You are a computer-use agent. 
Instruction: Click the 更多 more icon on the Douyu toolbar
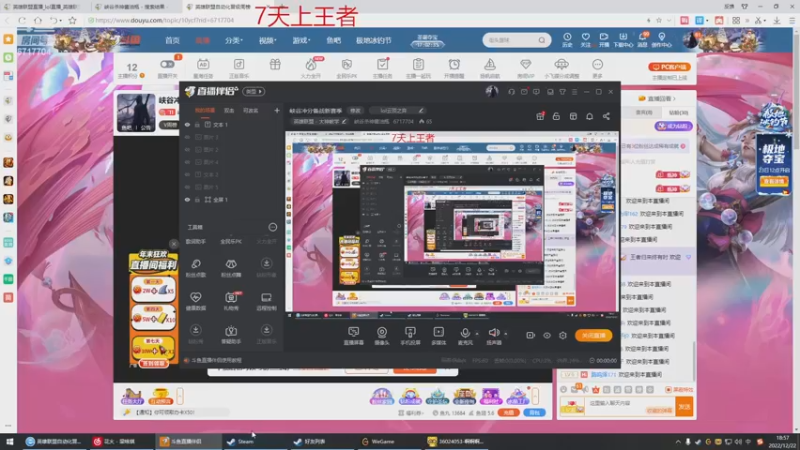click(x=597, y=65)
